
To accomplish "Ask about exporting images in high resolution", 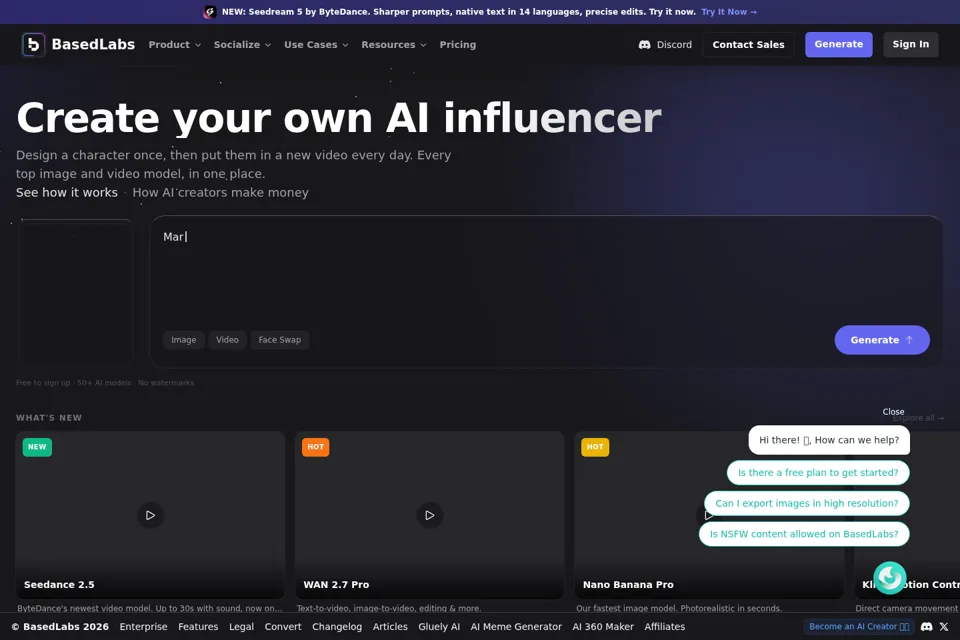I will (806, 503).
